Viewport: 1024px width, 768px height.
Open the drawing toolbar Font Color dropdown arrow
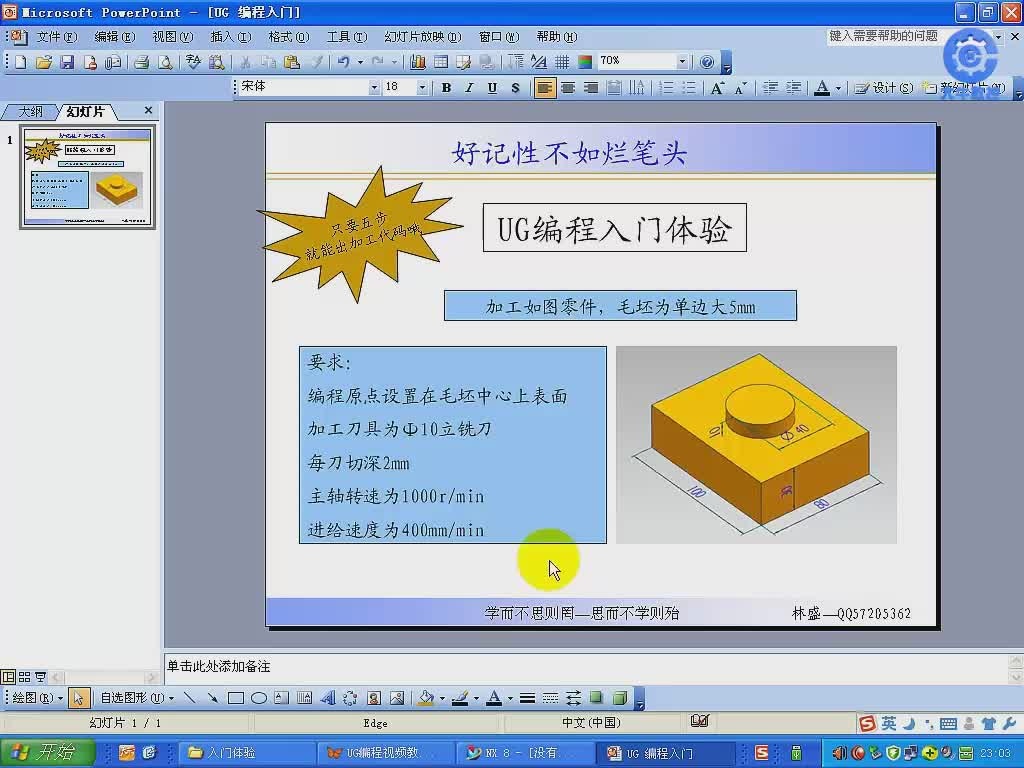click(510, 699)
